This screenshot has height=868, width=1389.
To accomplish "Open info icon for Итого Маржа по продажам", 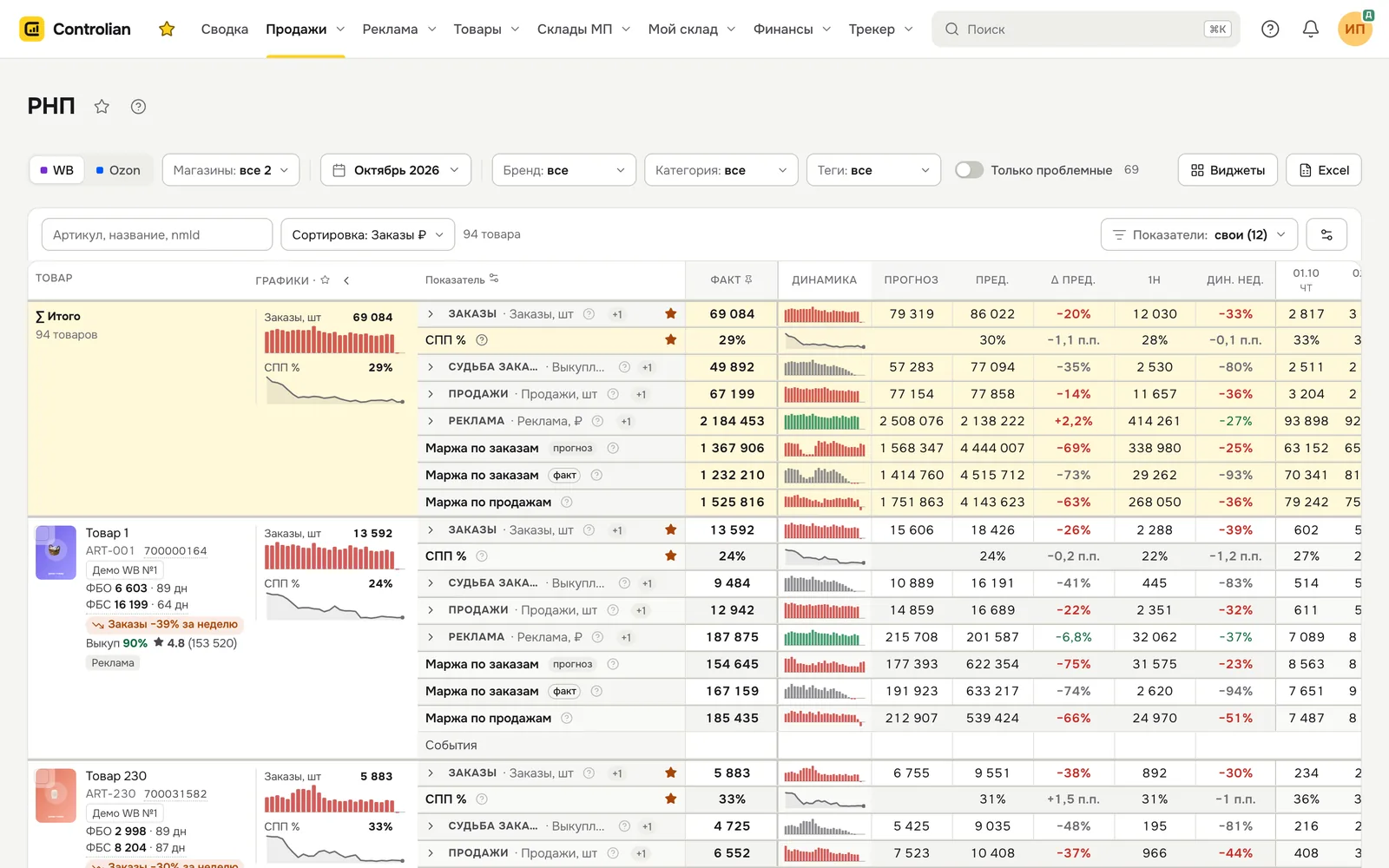I will (567, 502).
